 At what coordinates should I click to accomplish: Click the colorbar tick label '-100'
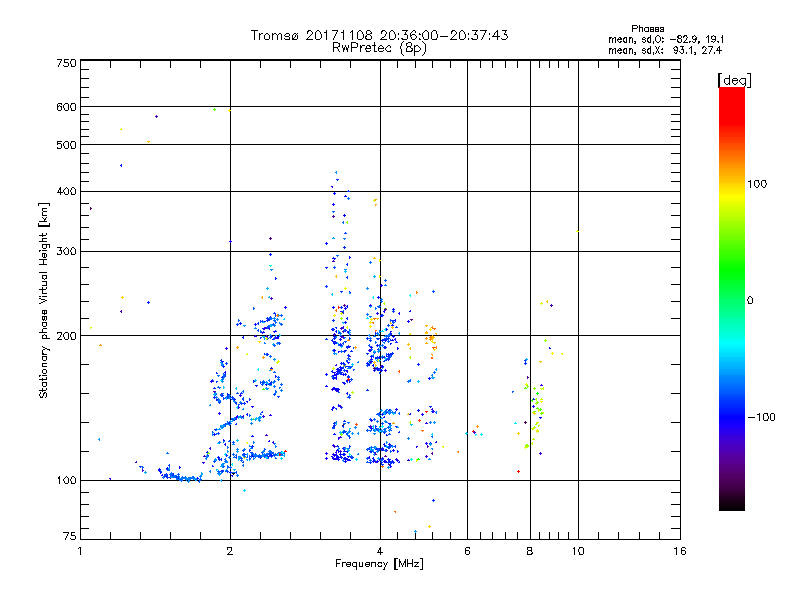(761, 417)
